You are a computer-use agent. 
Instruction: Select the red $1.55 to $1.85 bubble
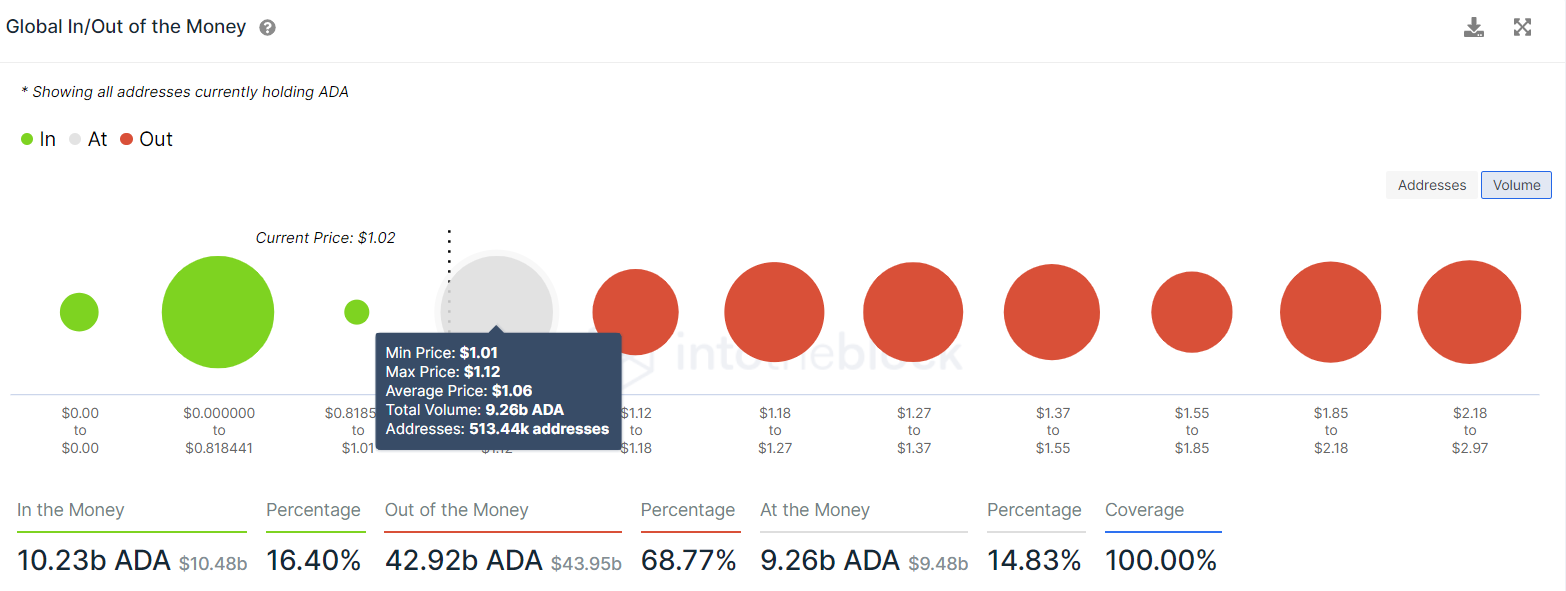pos(1191,312)
